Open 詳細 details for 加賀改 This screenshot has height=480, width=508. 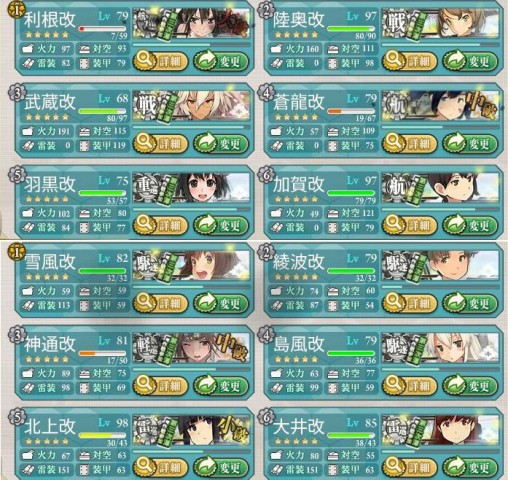pyautogui.click(x=409, y=225)
